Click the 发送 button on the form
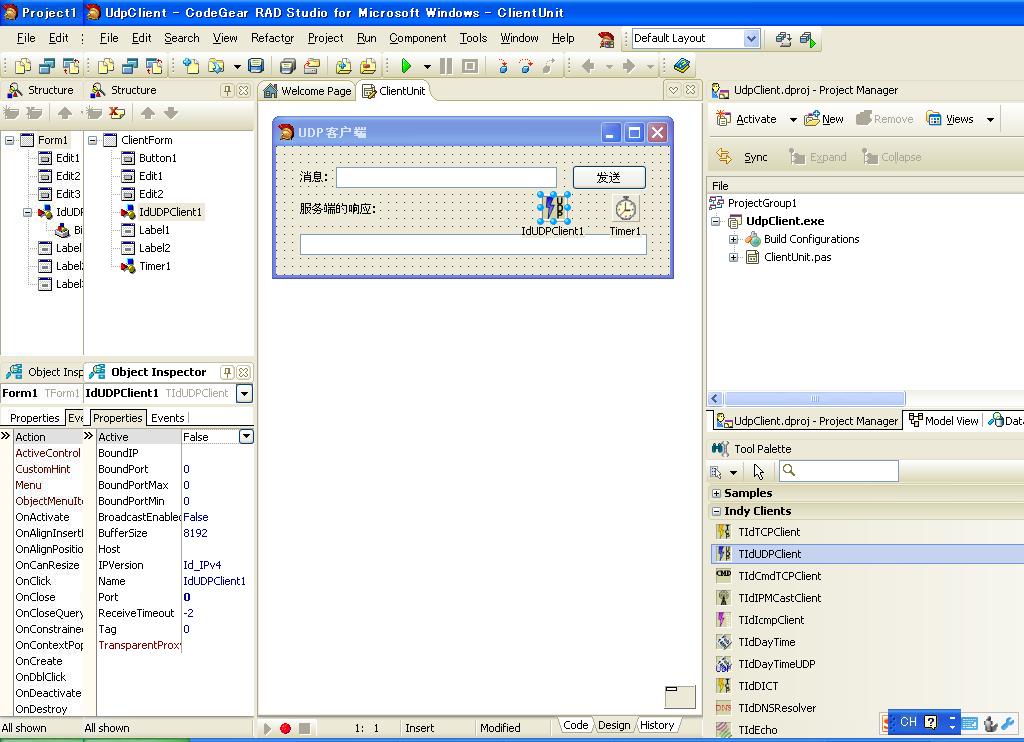 coord(609,177)
